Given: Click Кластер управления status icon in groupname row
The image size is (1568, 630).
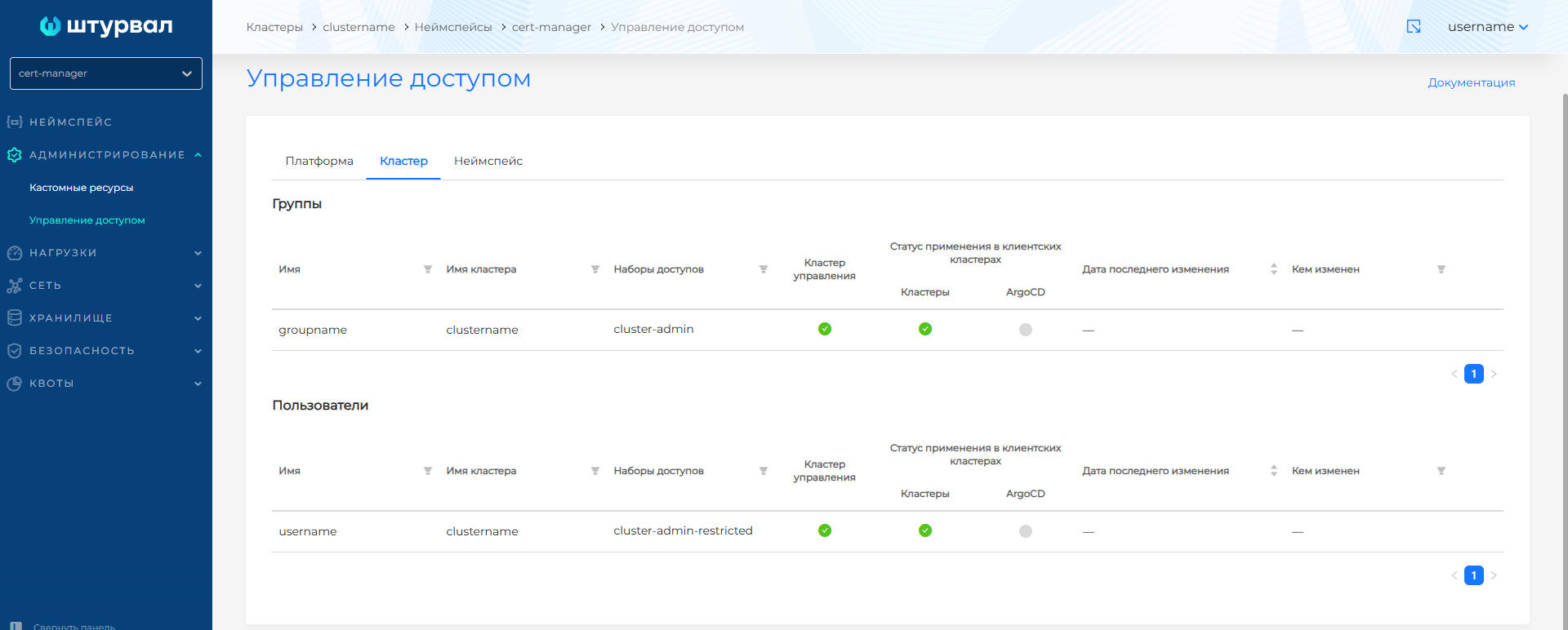Looking at the screenshot, I should click(x=825, y=329).
